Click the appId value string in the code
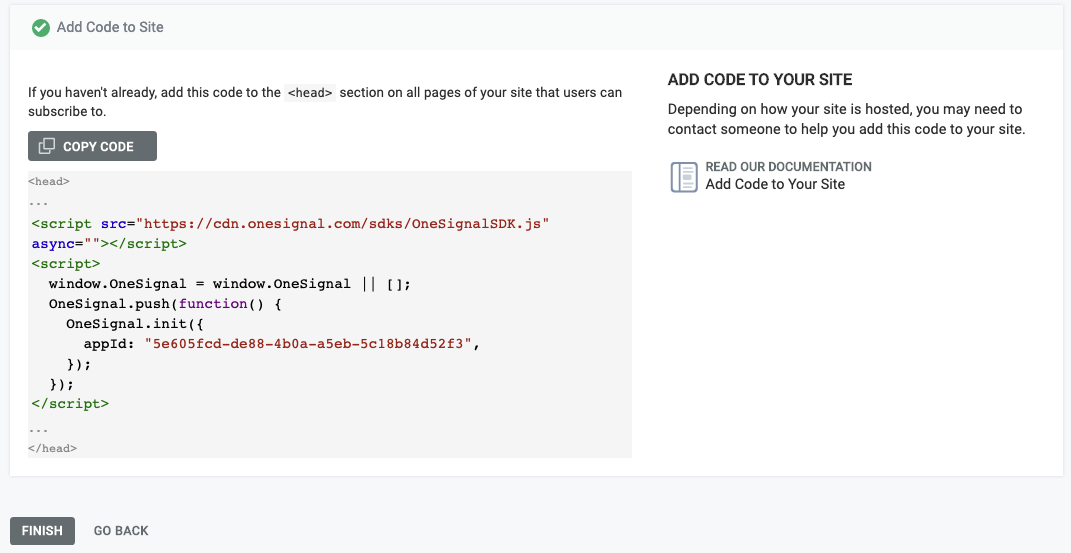The image size is (1071, 553). tap(308, 344)
